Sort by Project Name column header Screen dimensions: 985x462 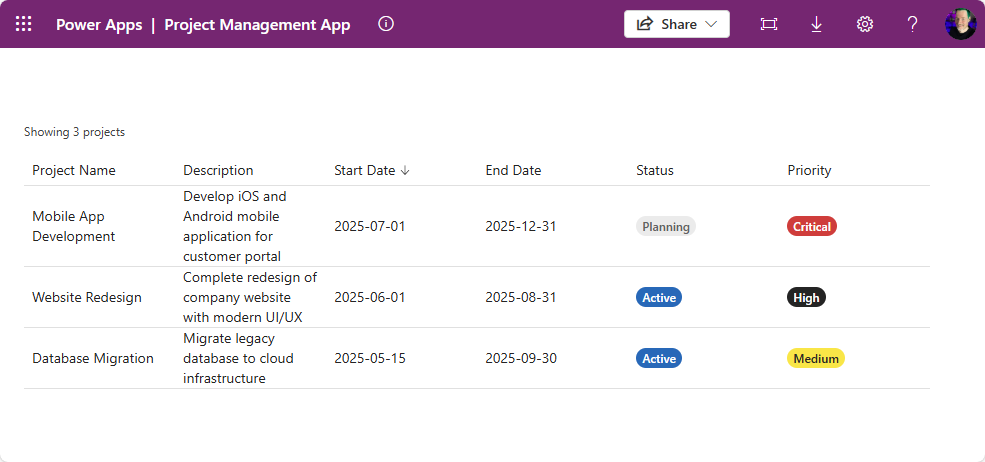(x=74, y=171)
